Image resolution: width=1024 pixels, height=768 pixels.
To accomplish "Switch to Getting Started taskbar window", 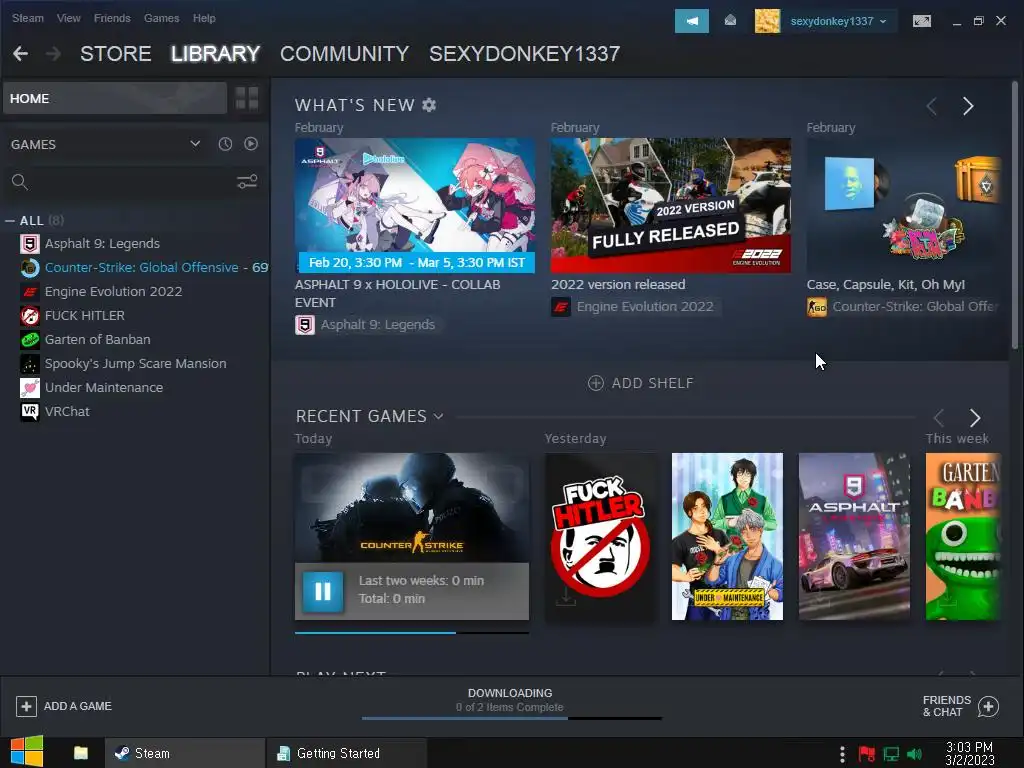I will tap(346, 753).
